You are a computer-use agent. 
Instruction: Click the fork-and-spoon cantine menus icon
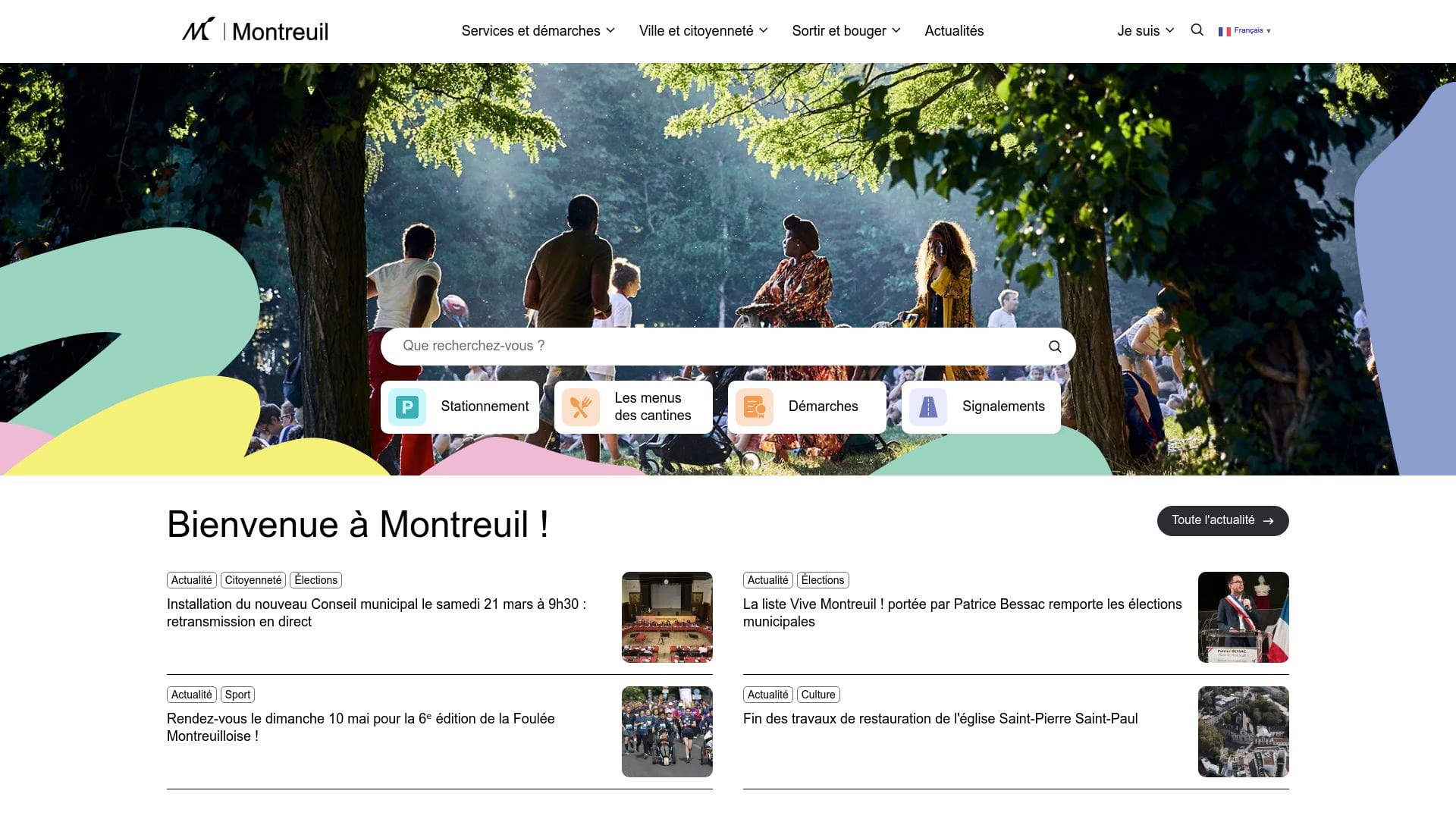click(x=580, y=406)
